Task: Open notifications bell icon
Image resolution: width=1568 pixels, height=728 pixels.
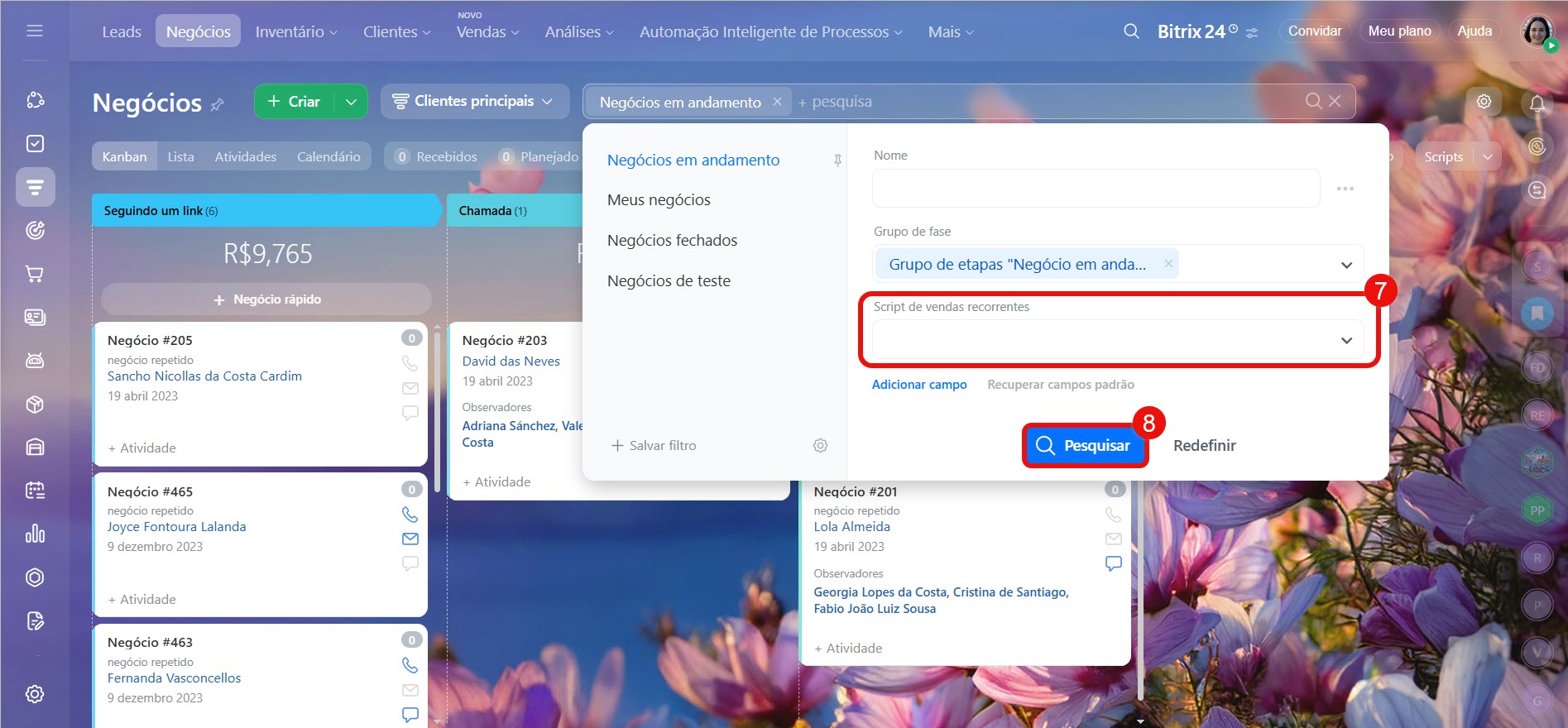Action: (x=1537, y=103)
